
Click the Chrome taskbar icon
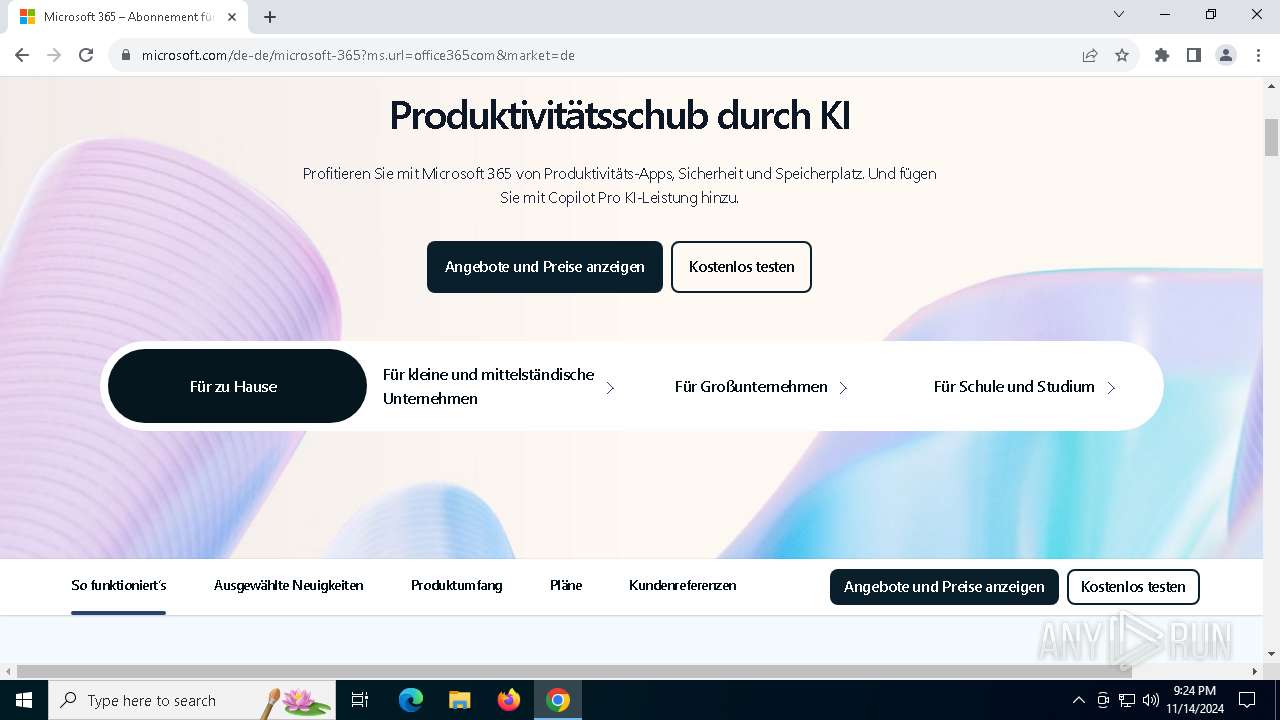point(558,700)
